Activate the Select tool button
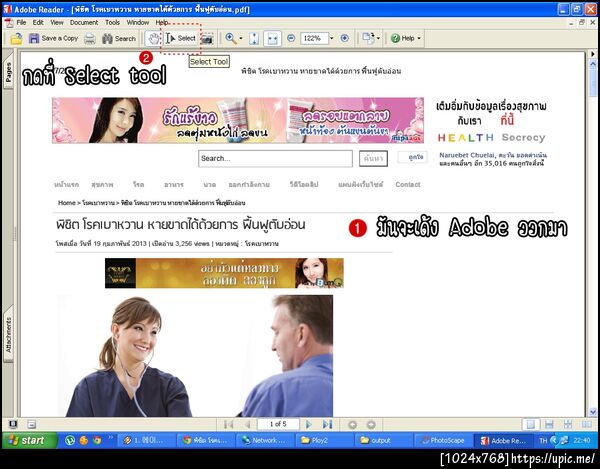 pyautogui.click(x=181, y=38)
